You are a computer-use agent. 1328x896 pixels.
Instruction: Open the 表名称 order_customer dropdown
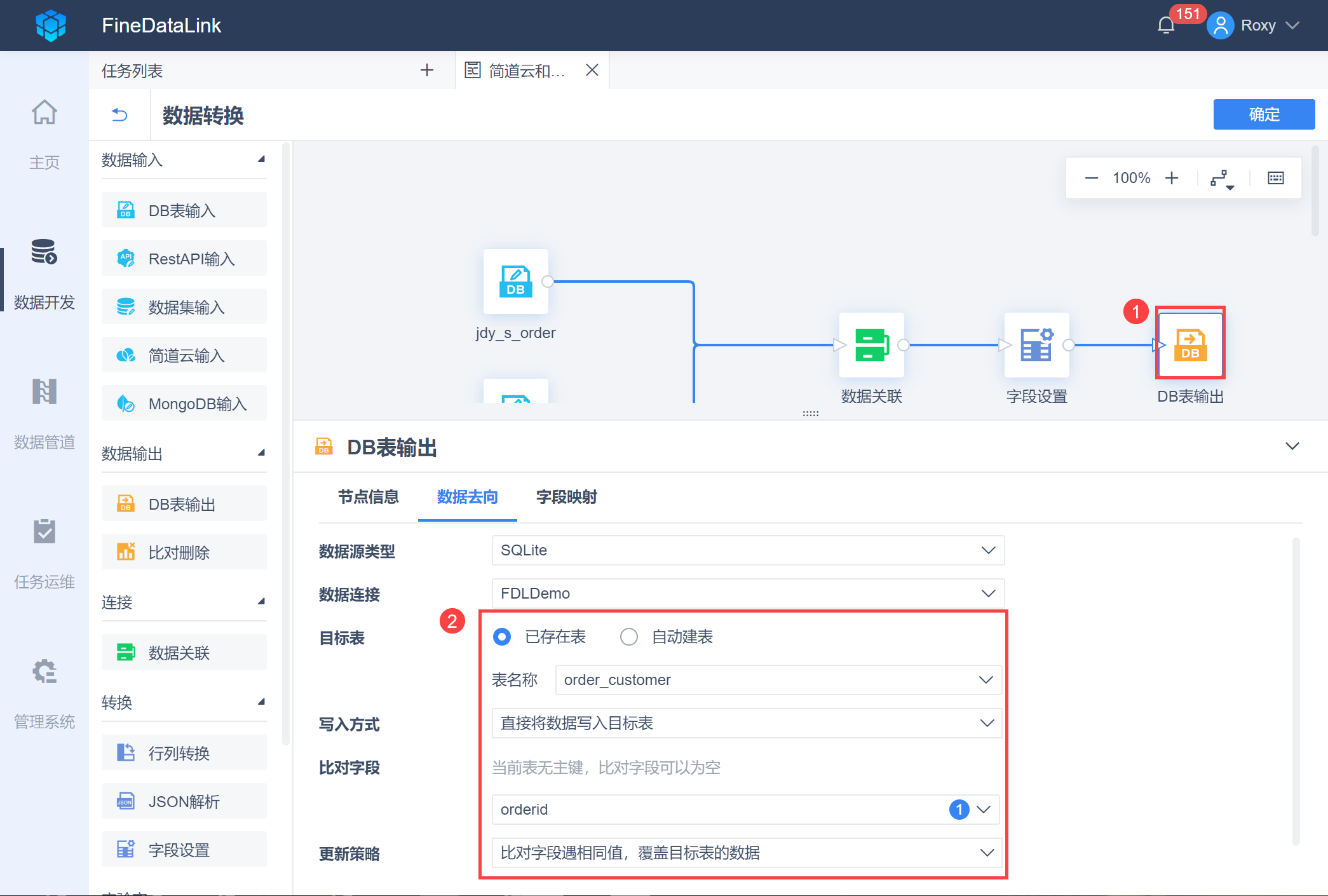click(x=778, y=680)
